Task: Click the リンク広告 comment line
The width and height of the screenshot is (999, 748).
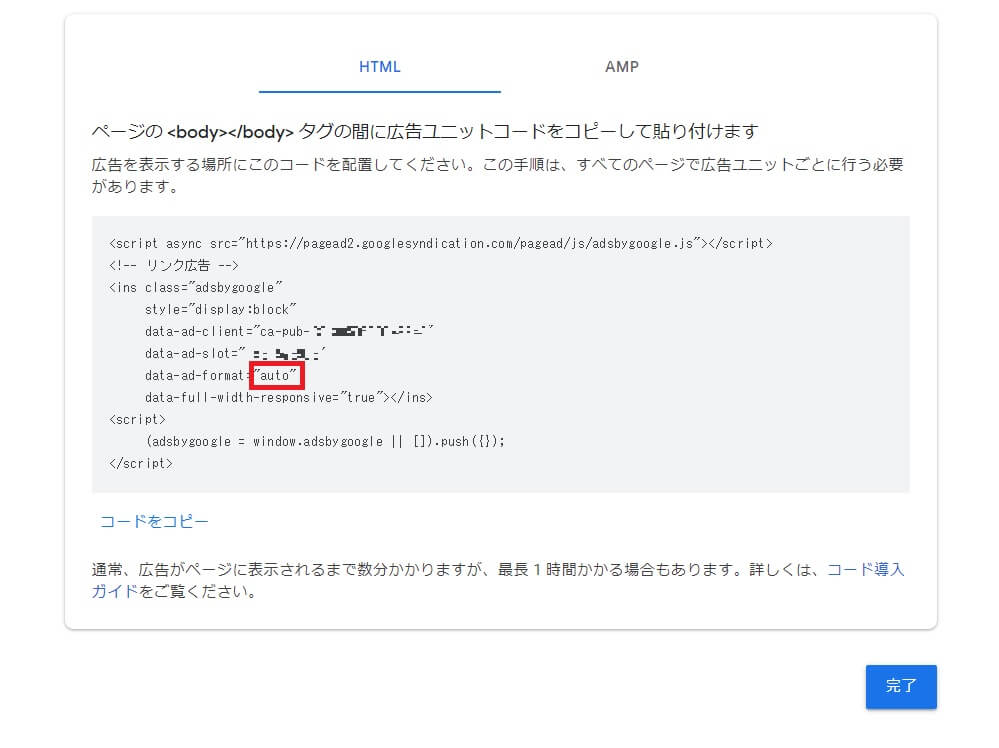Action: point(174,265)
